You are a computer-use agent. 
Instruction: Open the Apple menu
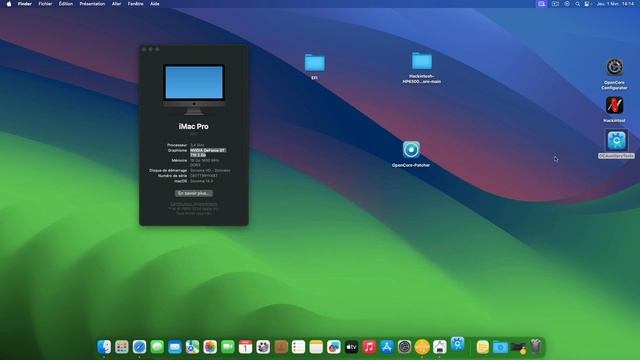pos(9,4)
